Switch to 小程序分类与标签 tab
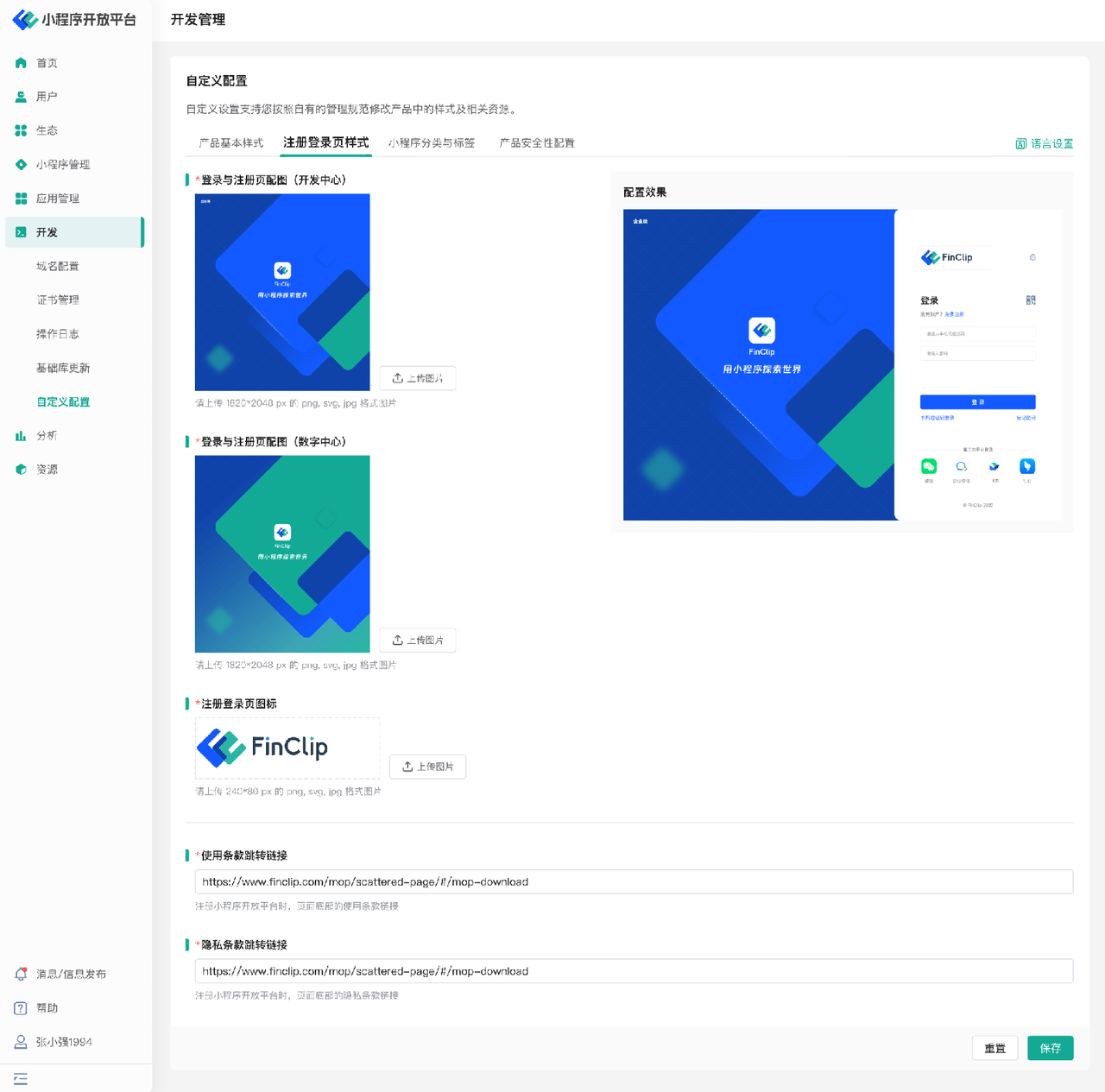 click(x=432, y=143)
